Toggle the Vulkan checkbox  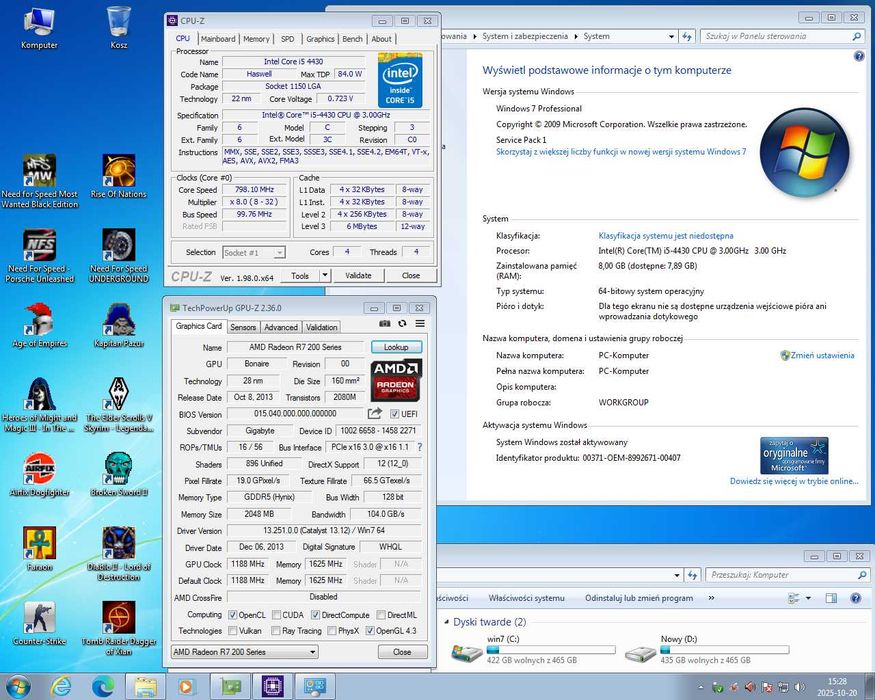[233, 631]
